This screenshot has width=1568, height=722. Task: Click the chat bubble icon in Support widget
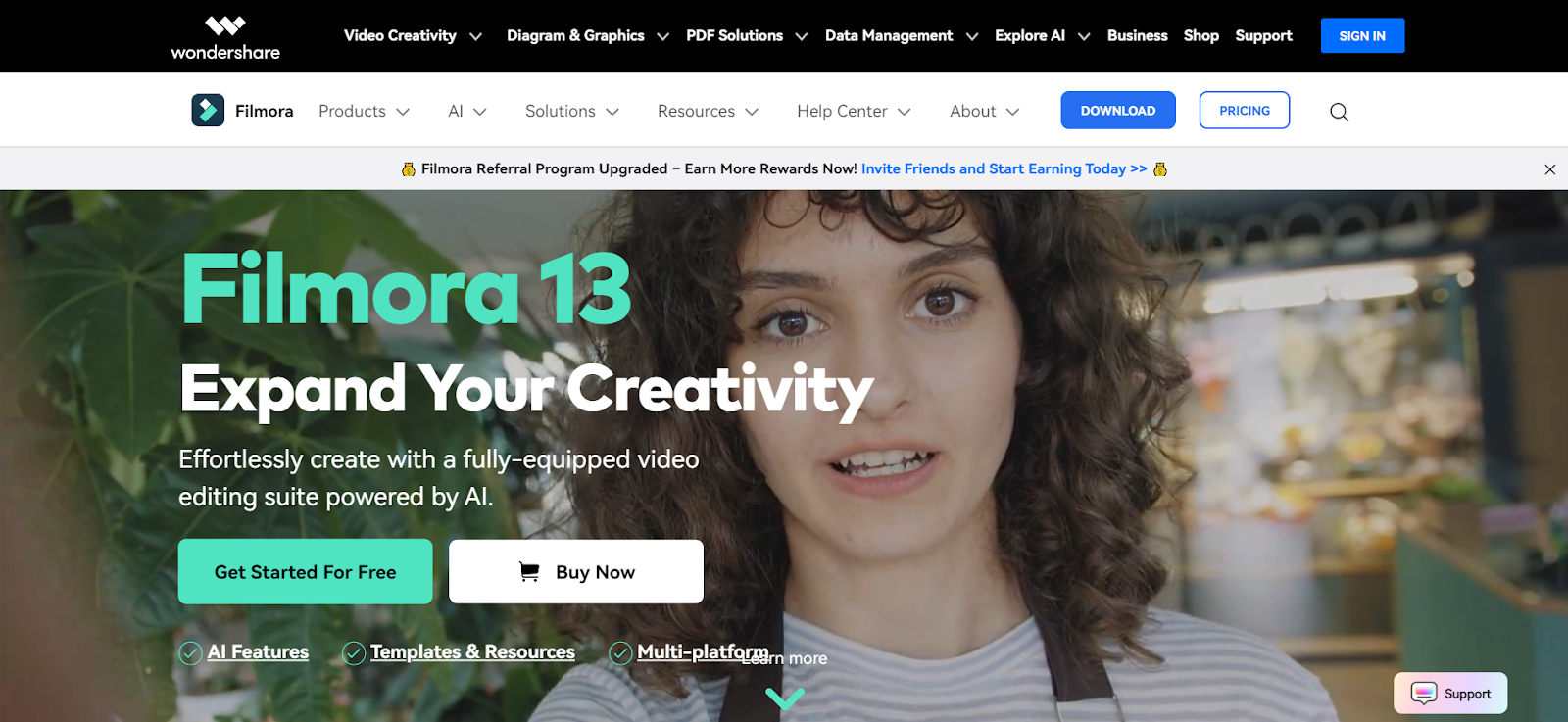coord(1424,694)
